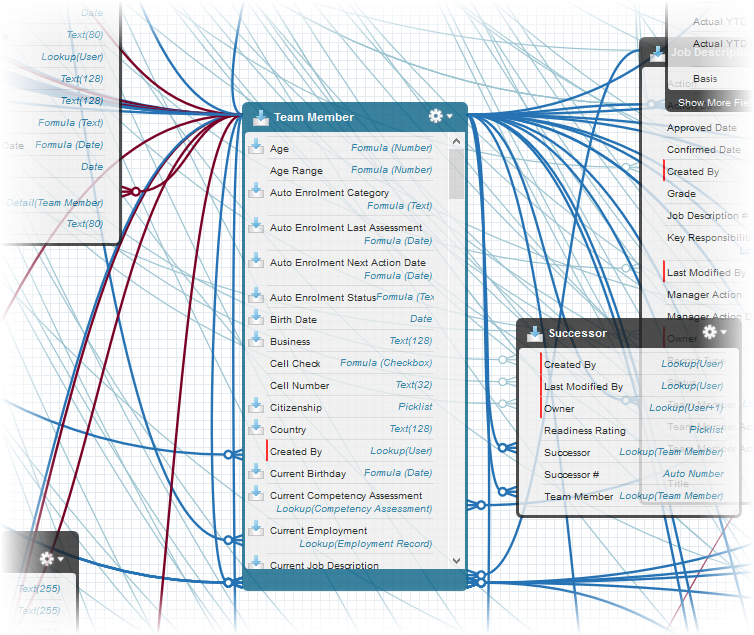Open gear menu on the bottom-left object
This screenshot has width=754, height=635.
(50, 559)
